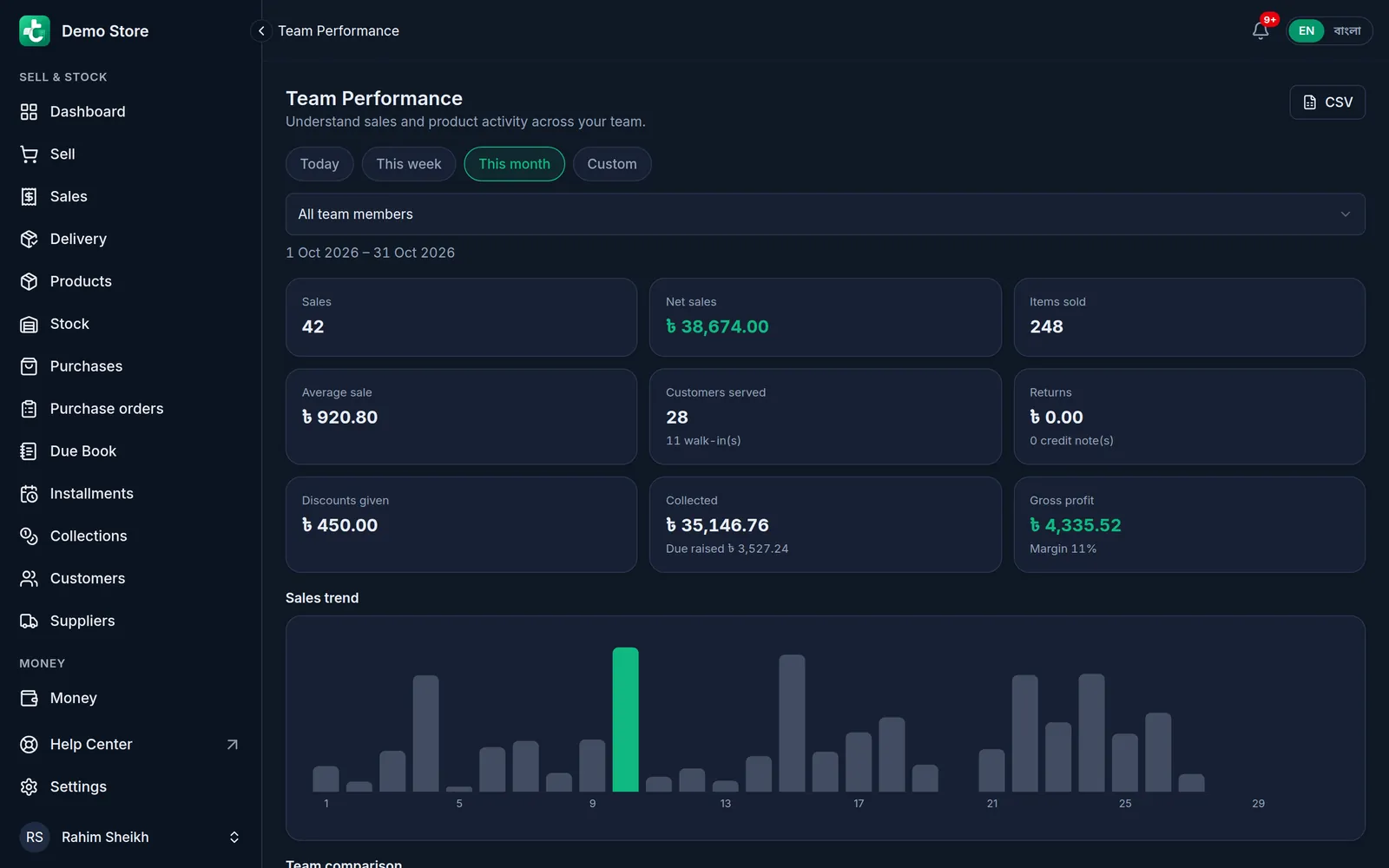Click the RS user avatar
The width and height of the screenshot is (1389, 868).
click(x=35, y=838)
